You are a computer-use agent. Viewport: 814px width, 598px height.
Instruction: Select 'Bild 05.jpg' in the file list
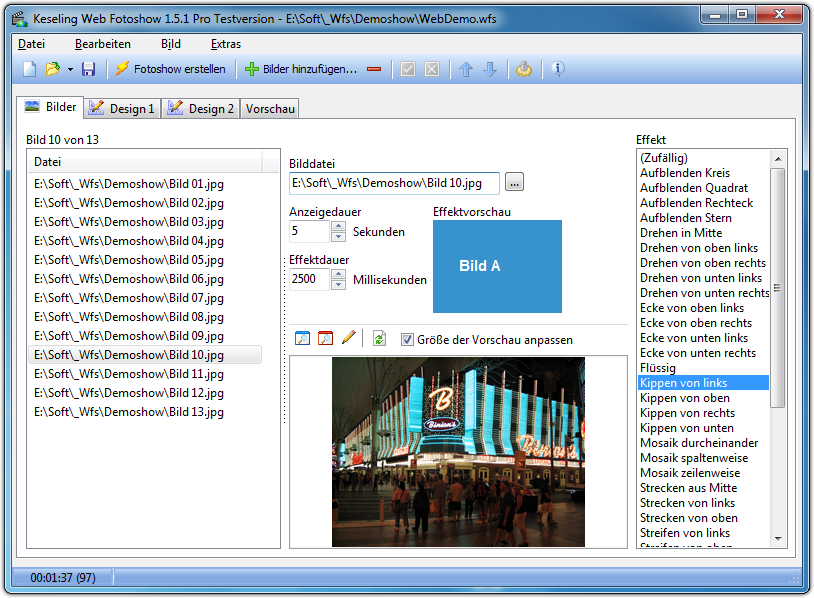(128, 260)
